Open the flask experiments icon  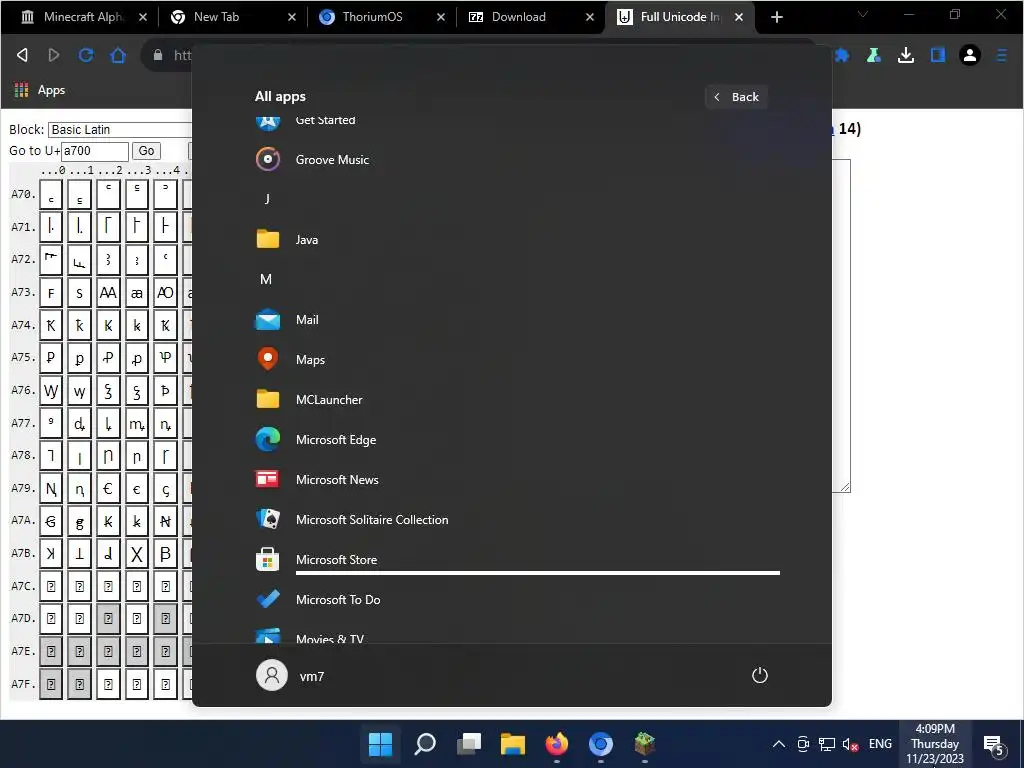[874, 56]
